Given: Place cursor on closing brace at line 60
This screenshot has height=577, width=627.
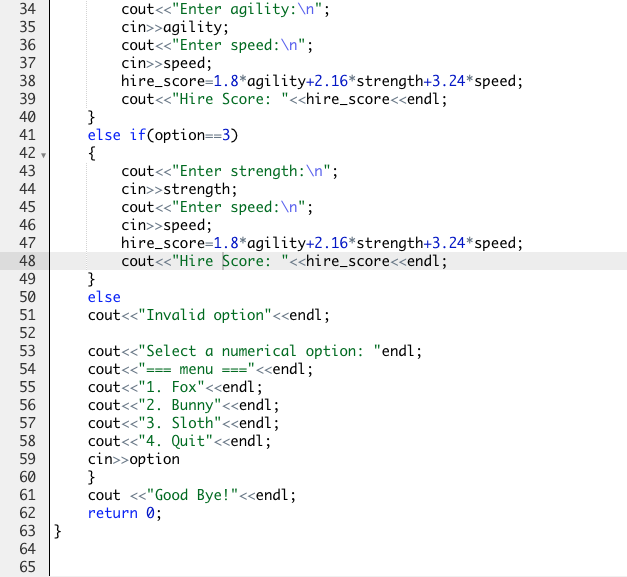Looking at the screenshot, I should (x=92, y=477).
